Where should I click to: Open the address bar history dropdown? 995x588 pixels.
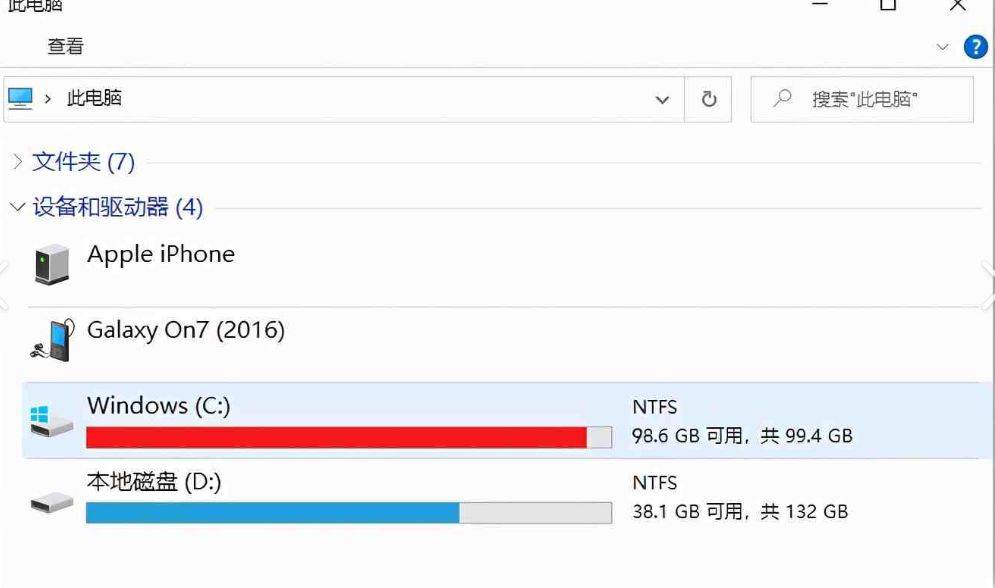(x=662, y=99)
